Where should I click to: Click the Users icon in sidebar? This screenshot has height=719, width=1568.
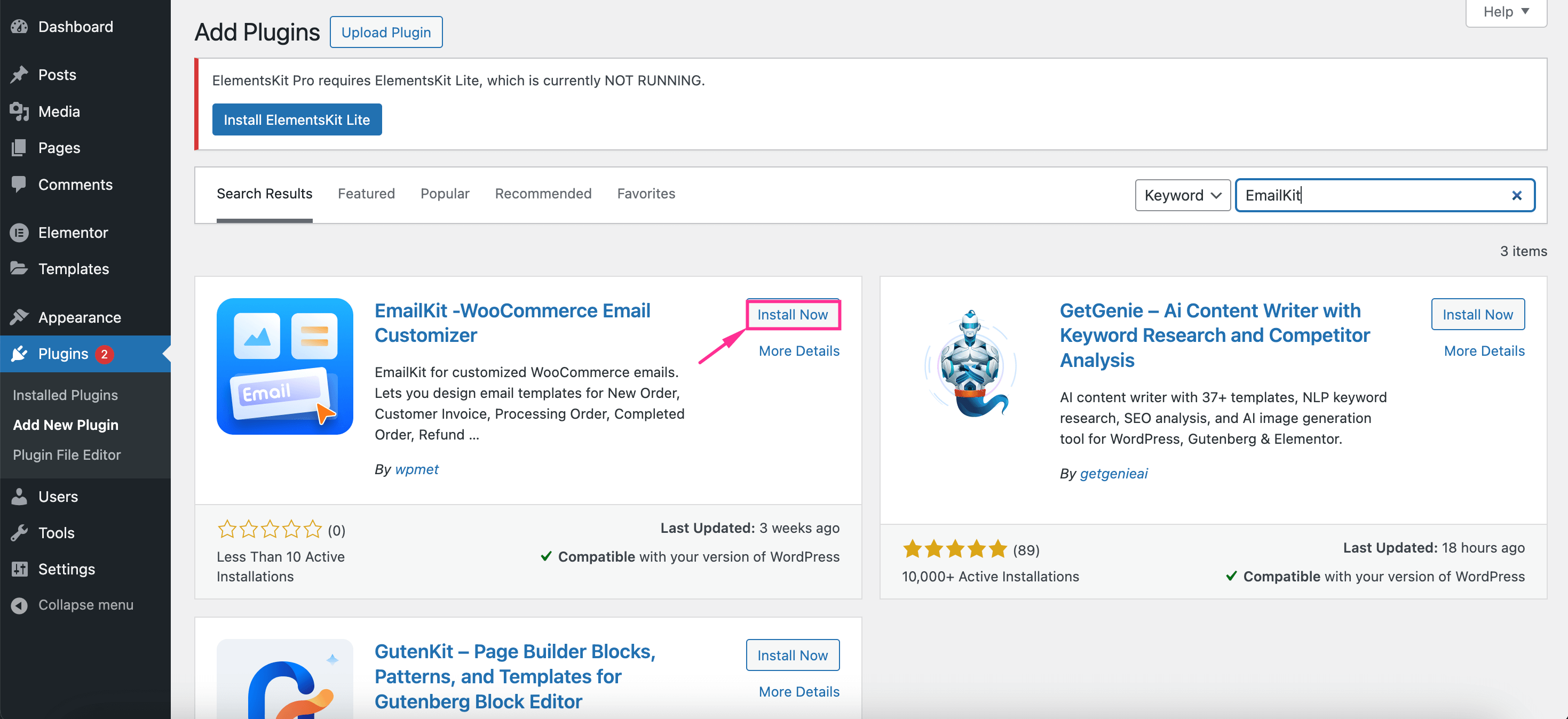click(x=20, y=495)
